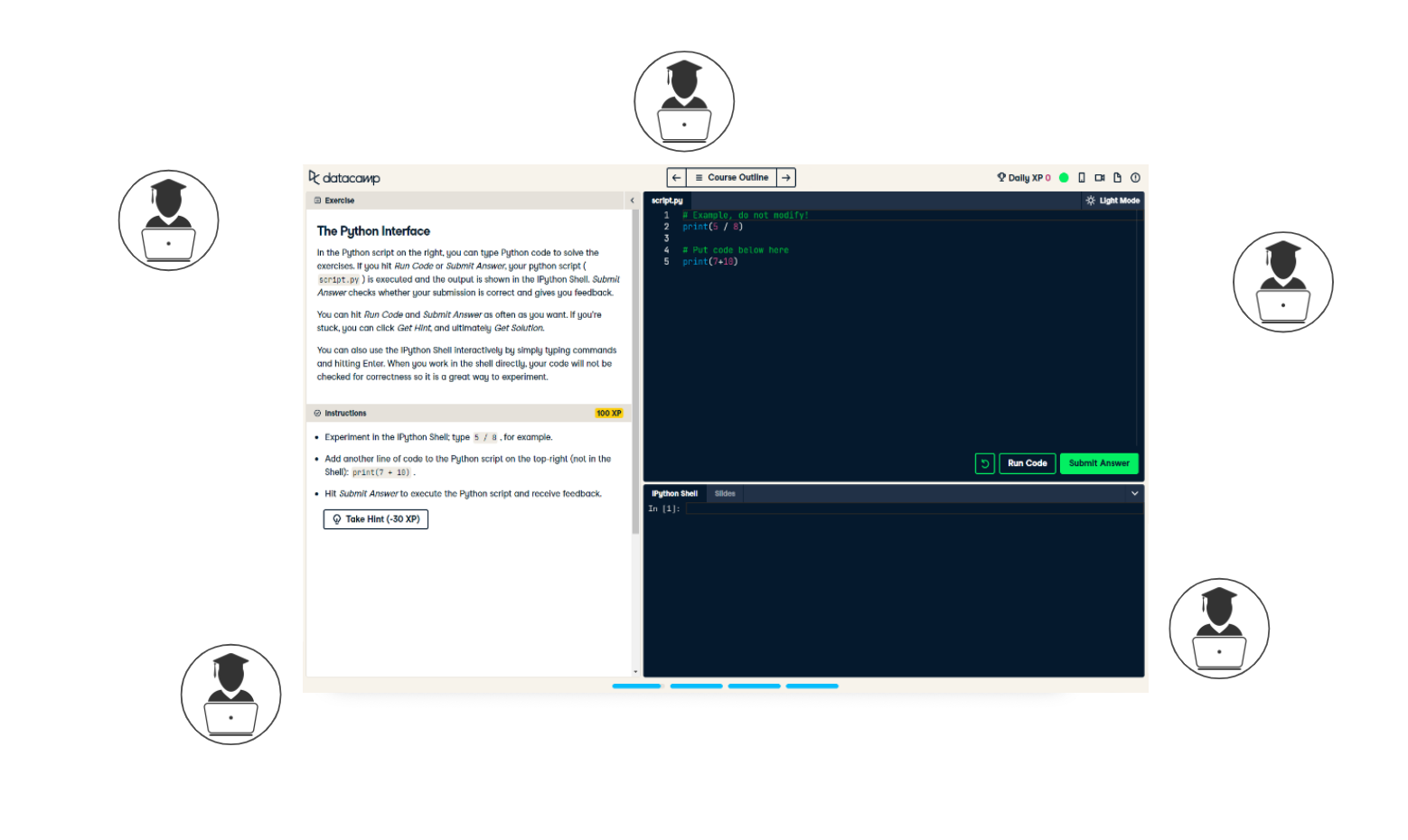This screenshot has width=1408, height=840.
Task: Open the mobile device icon in the header
Action: pyautogui.click(x=1082, y=177)
